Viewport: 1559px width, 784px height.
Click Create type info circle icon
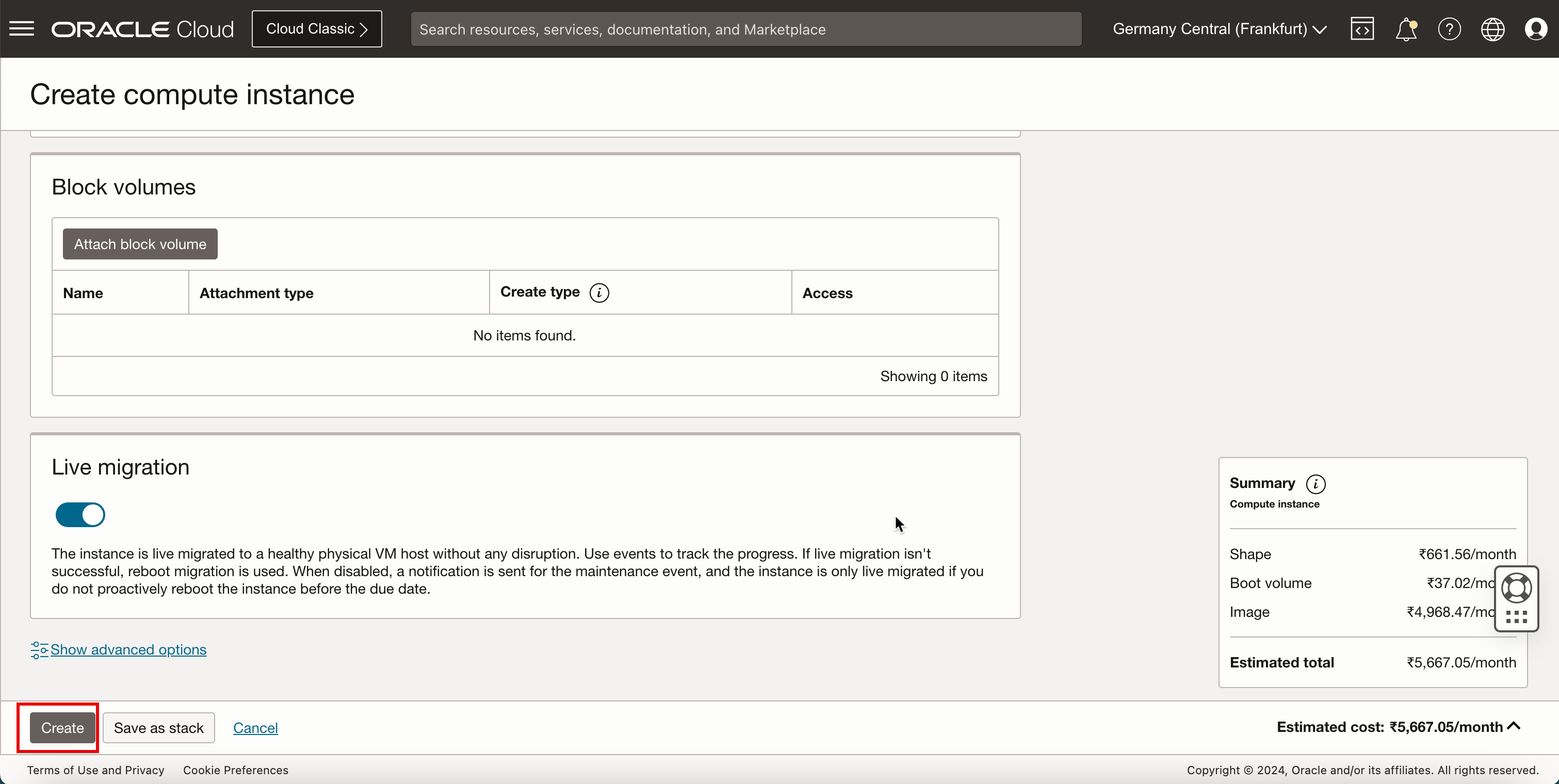click(600, 293)
